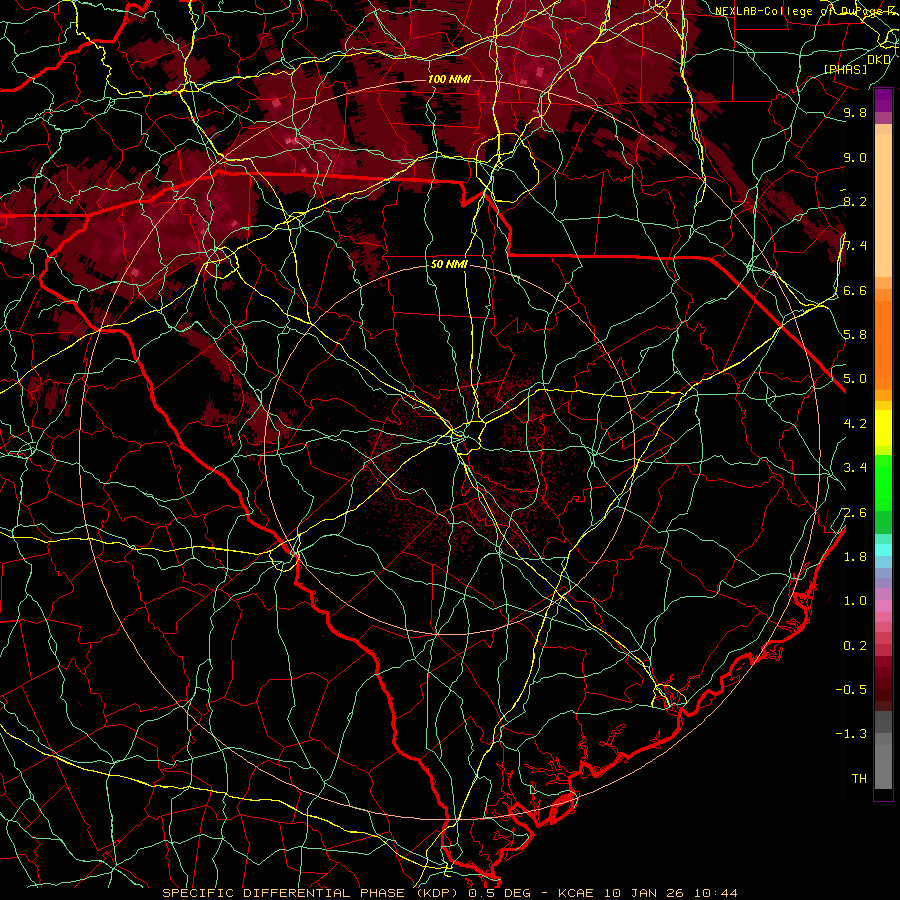Click the -1.3 legend value
Screen dimensions: 900x900
851,734
